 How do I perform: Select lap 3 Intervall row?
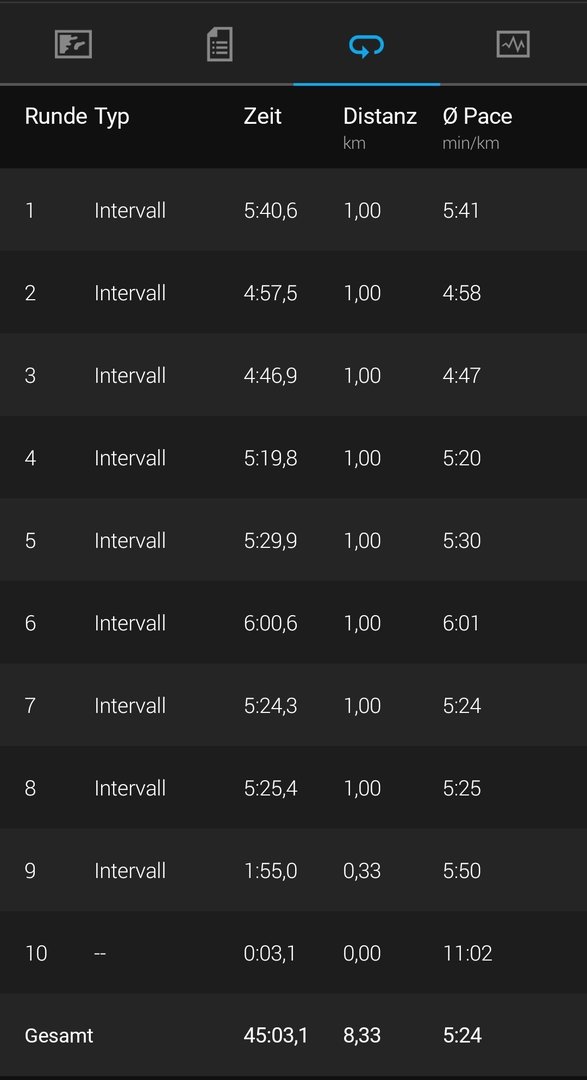coord(294,375)
